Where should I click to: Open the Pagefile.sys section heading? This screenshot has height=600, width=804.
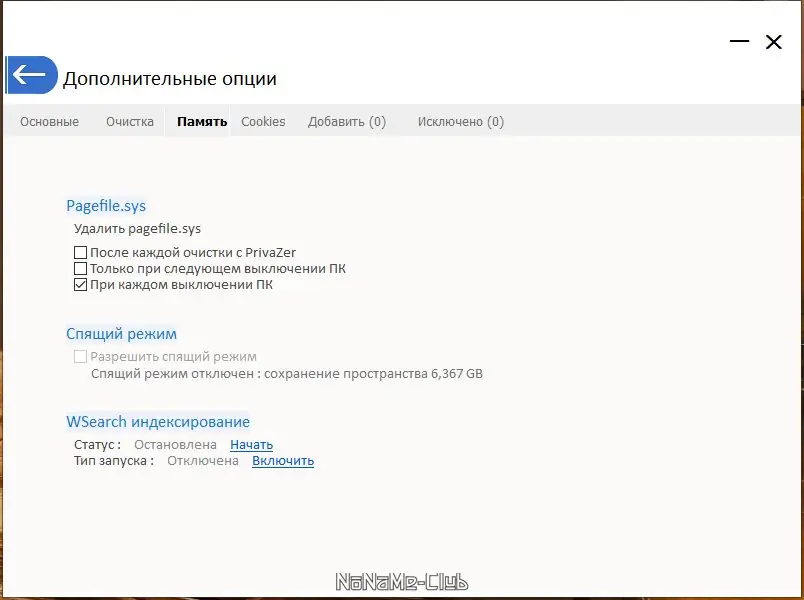[x=106, y=205]
